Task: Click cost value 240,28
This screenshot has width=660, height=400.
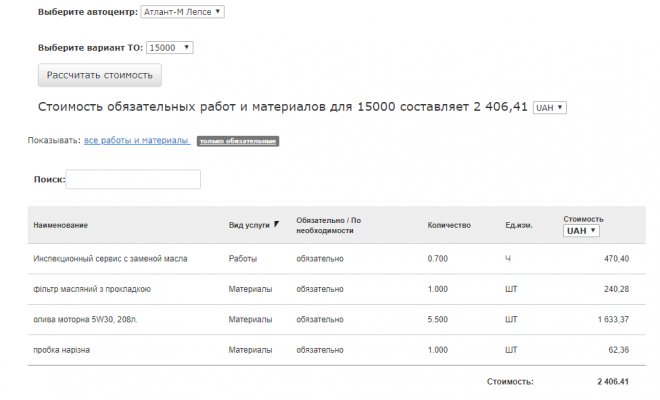Action: pyautogui.click(x=617, y=289)
